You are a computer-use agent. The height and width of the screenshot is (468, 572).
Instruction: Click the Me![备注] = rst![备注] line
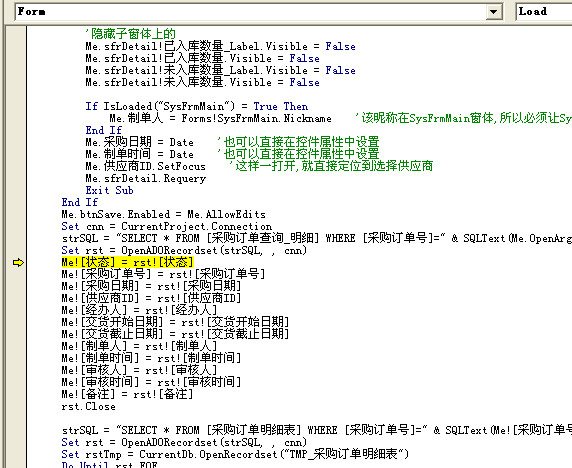click(127, 394)
